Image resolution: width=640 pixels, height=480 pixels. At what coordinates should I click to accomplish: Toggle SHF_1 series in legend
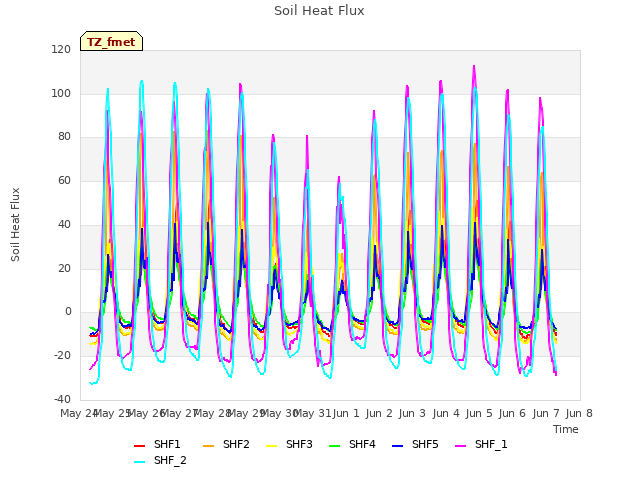click(481, 444)
